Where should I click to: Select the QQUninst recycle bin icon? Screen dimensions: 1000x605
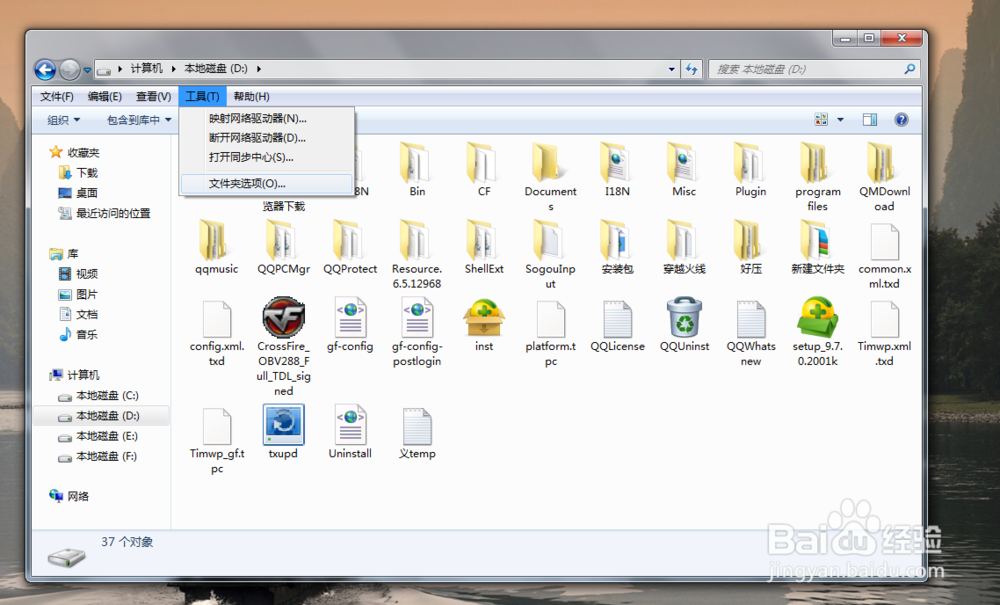point(684,317)
